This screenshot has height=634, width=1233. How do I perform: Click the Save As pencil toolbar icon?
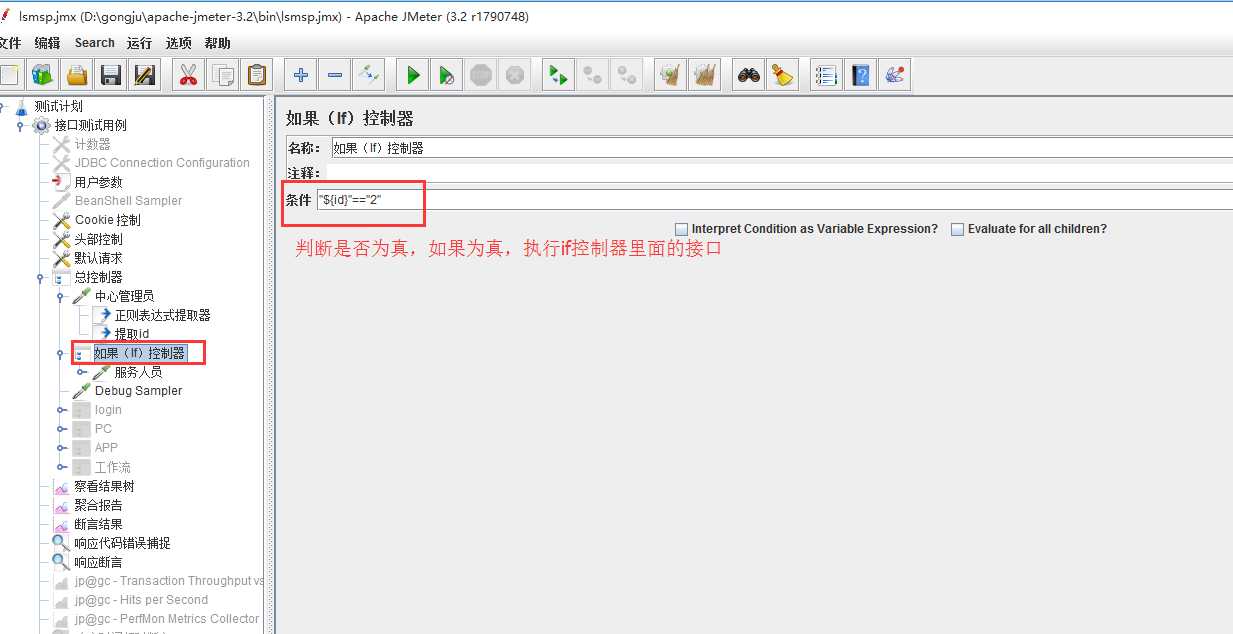[145, 75]
